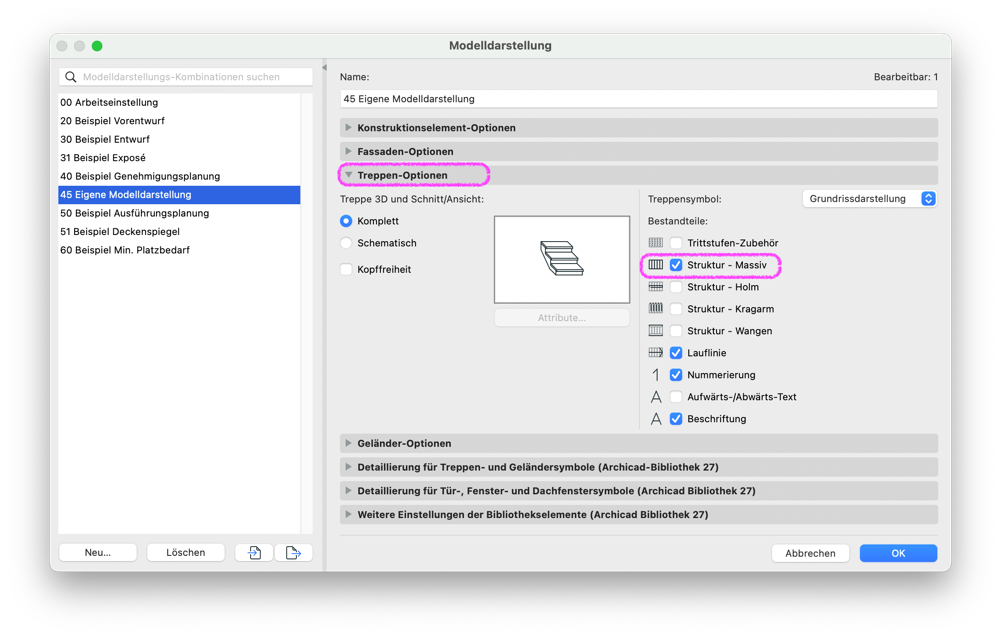Click the Löschen button
This screenshot has width=1001, height=637.
click(186, 553)
